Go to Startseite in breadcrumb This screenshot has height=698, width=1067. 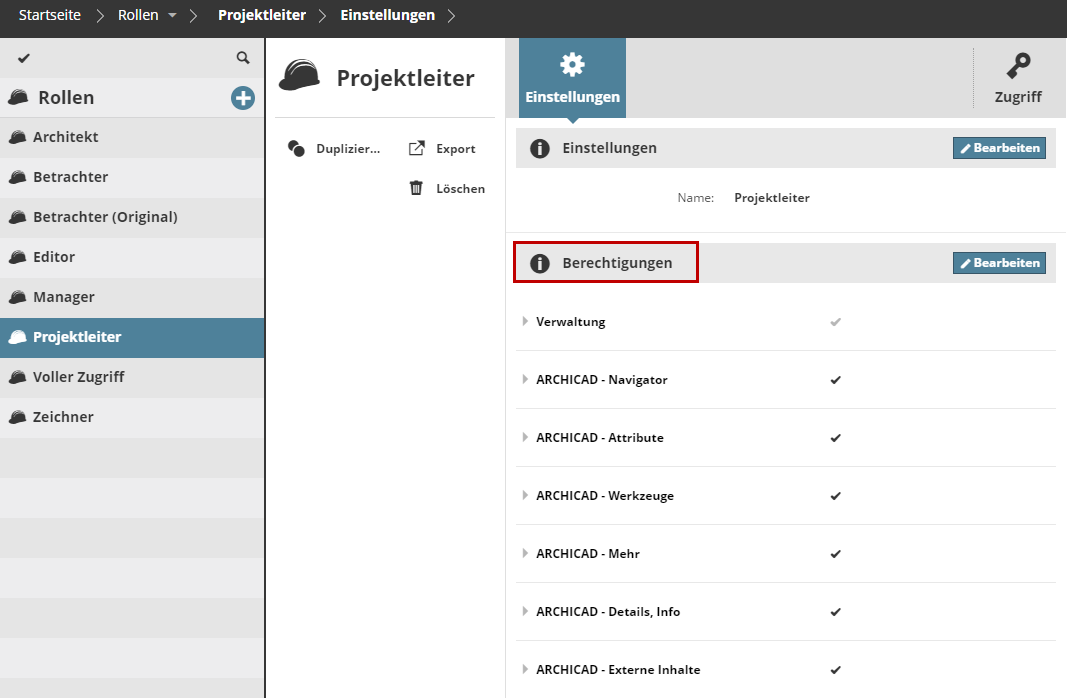coord(50,16)
